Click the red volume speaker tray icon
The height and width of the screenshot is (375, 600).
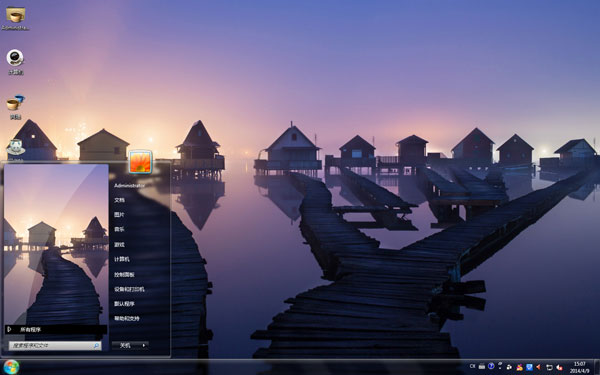(x=538, y=367)
